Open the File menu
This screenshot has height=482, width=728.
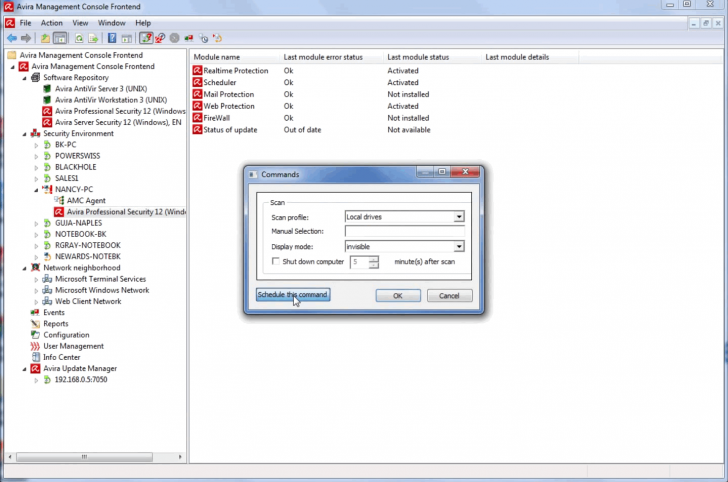pos(25,23)
